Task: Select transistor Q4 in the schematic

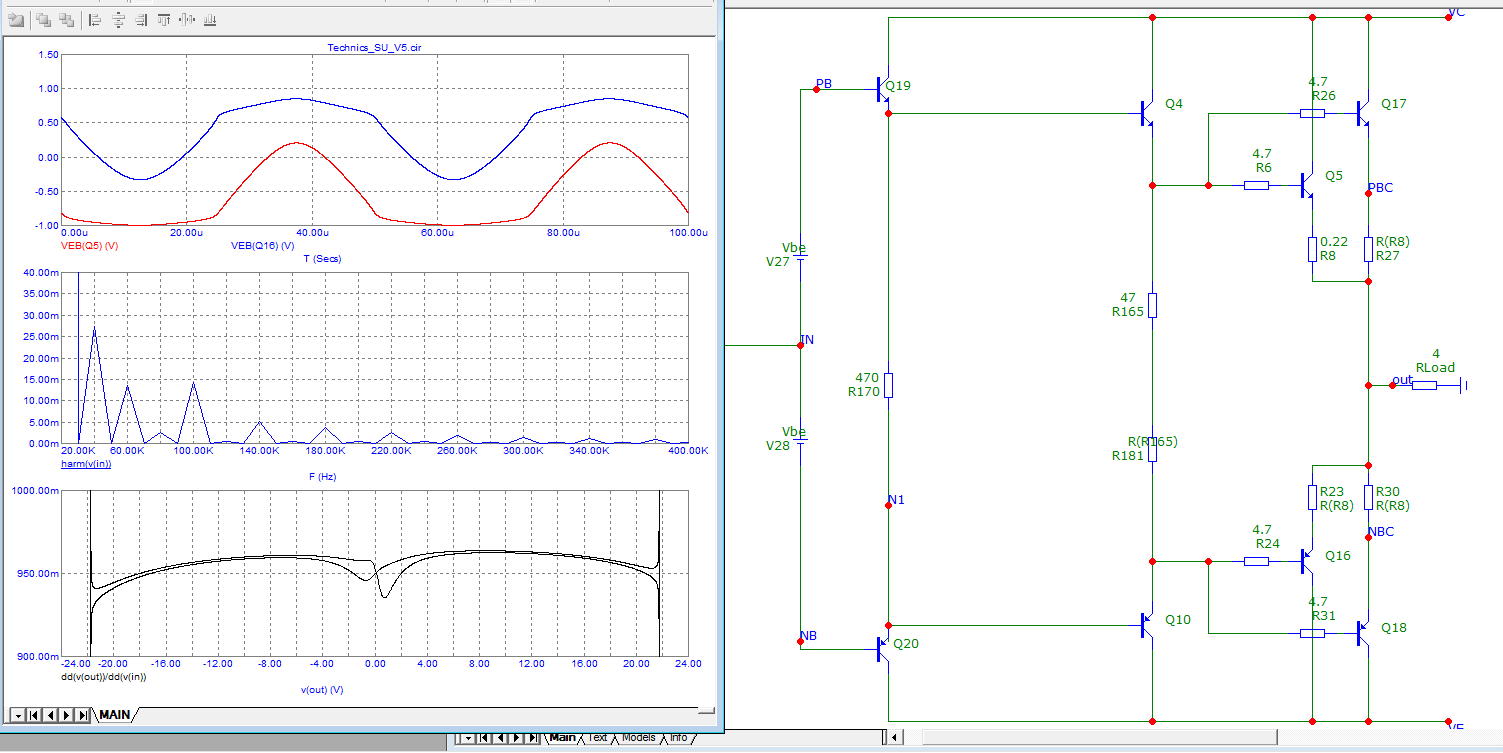Action: pyautogui.click(x=1147, y=114)
